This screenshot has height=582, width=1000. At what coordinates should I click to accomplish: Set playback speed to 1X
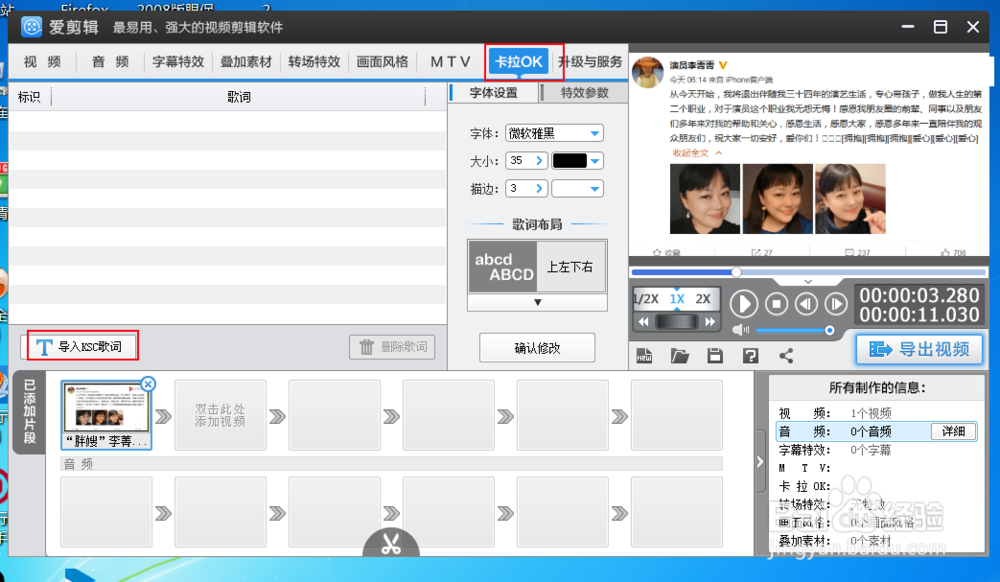pos(677,299)
